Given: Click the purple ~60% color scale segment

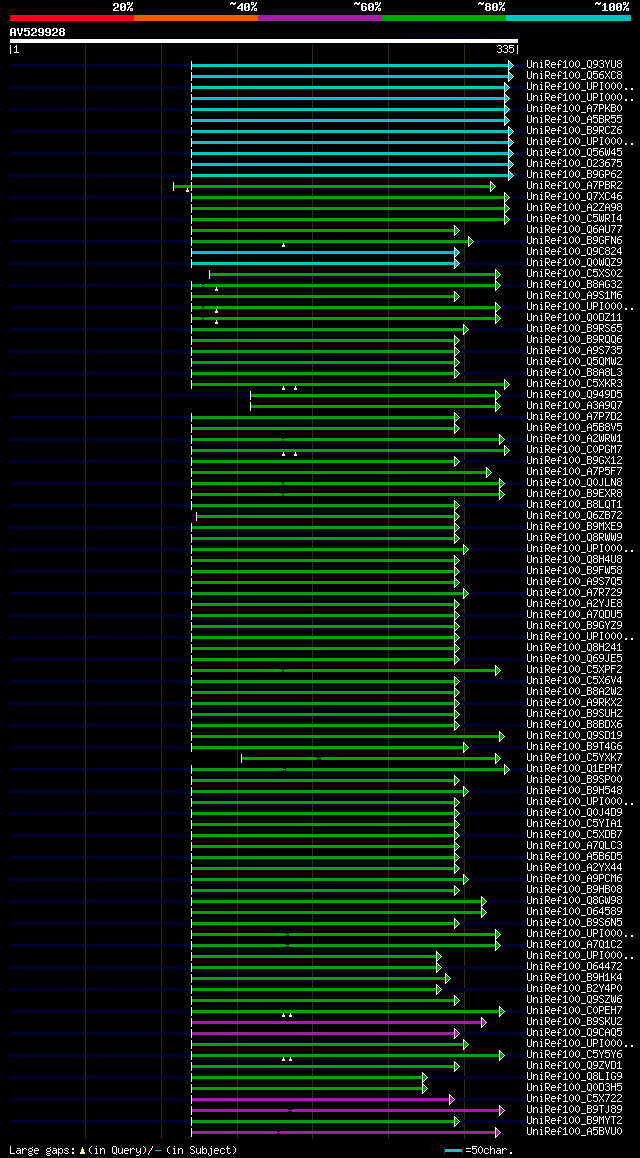Looking at the screenshot, I should 320,17.
